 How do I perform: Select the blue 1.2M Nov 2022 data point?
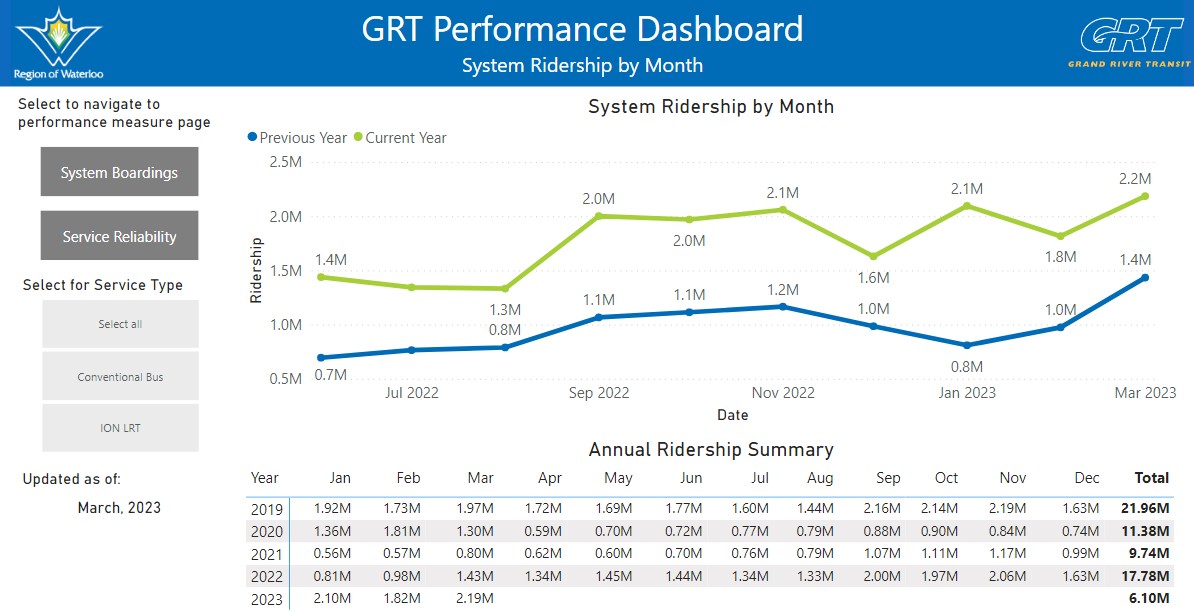(782, 307)
